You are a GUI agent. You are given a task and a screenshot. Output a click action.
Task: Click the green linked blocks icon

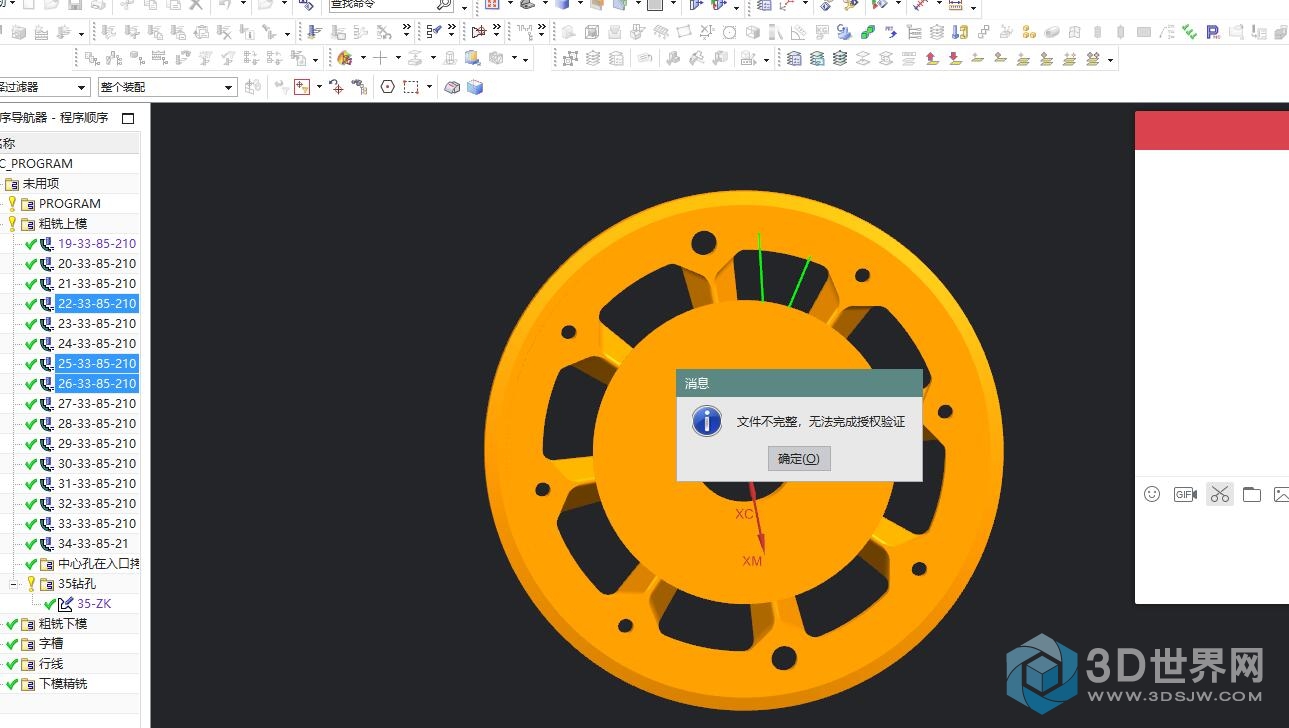[x=867, y=32]
